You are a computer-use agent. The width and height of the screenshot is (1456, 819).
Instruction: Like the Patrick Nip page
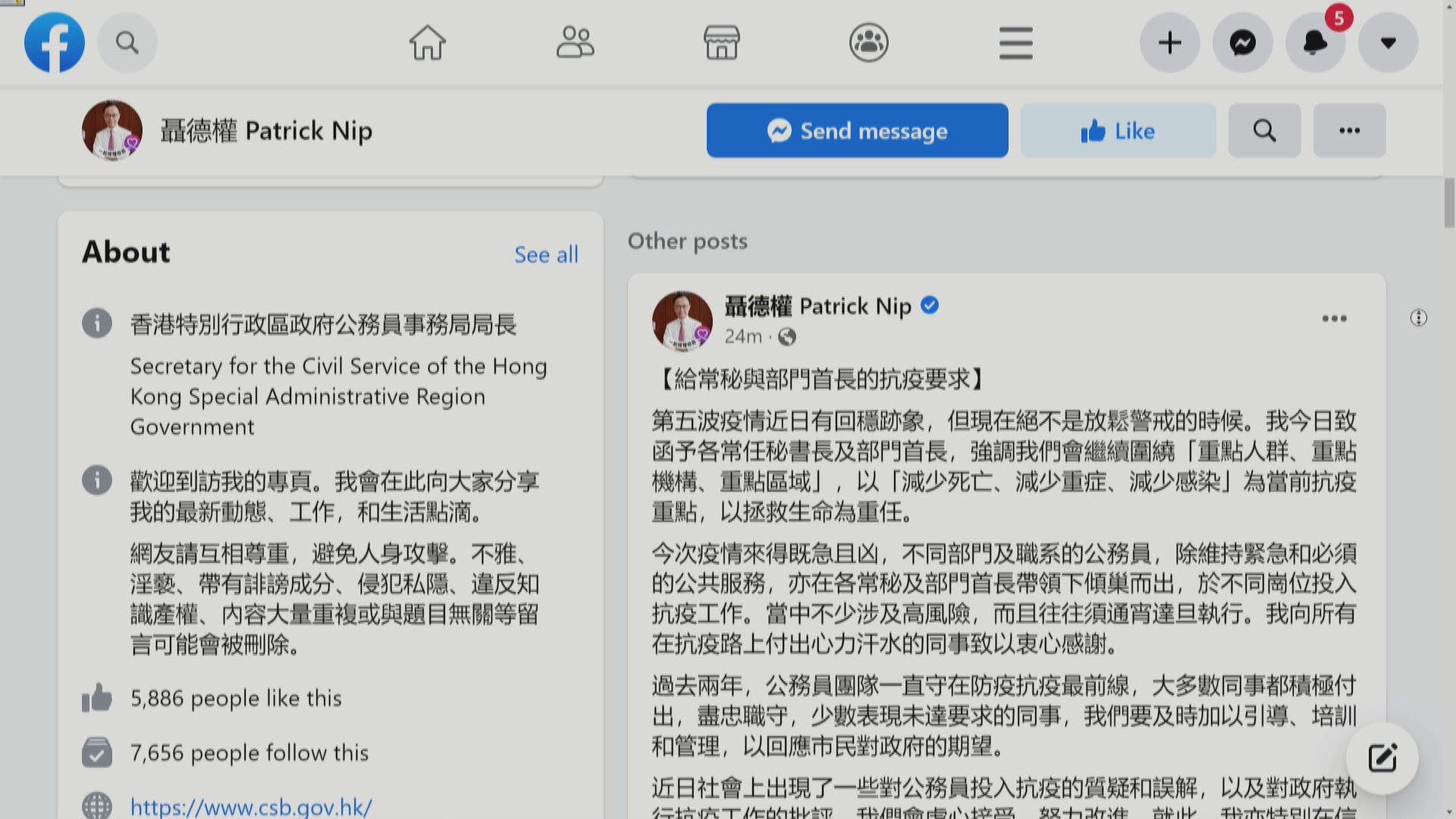1118,130
